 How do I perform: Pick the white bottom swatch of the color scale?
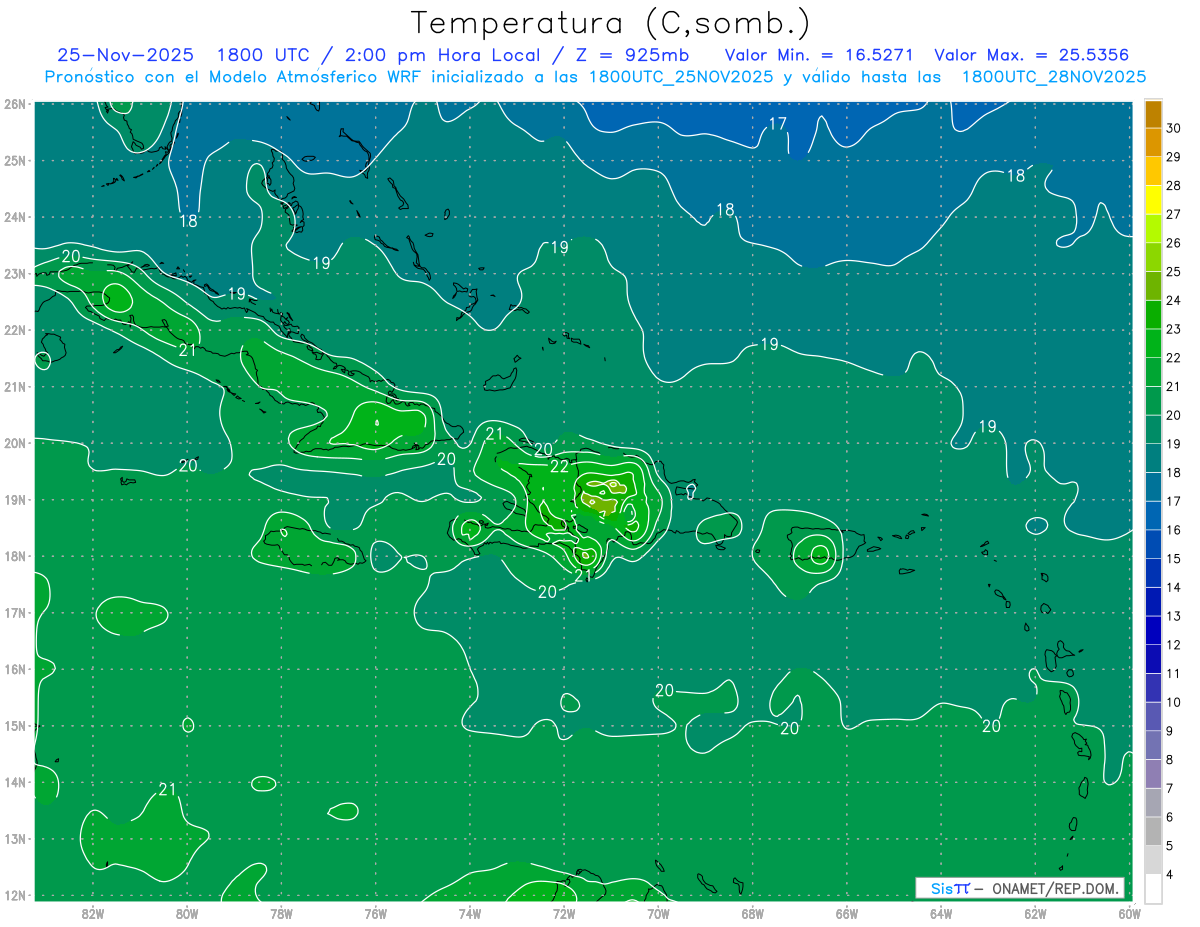pos(1153,888)
